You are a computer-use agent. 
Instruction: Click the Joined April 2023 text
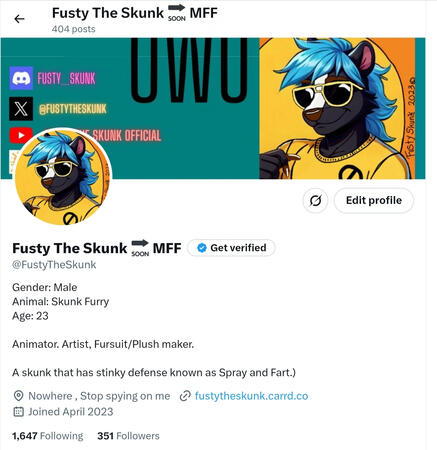pyautogui.click(x=71, y=412)
